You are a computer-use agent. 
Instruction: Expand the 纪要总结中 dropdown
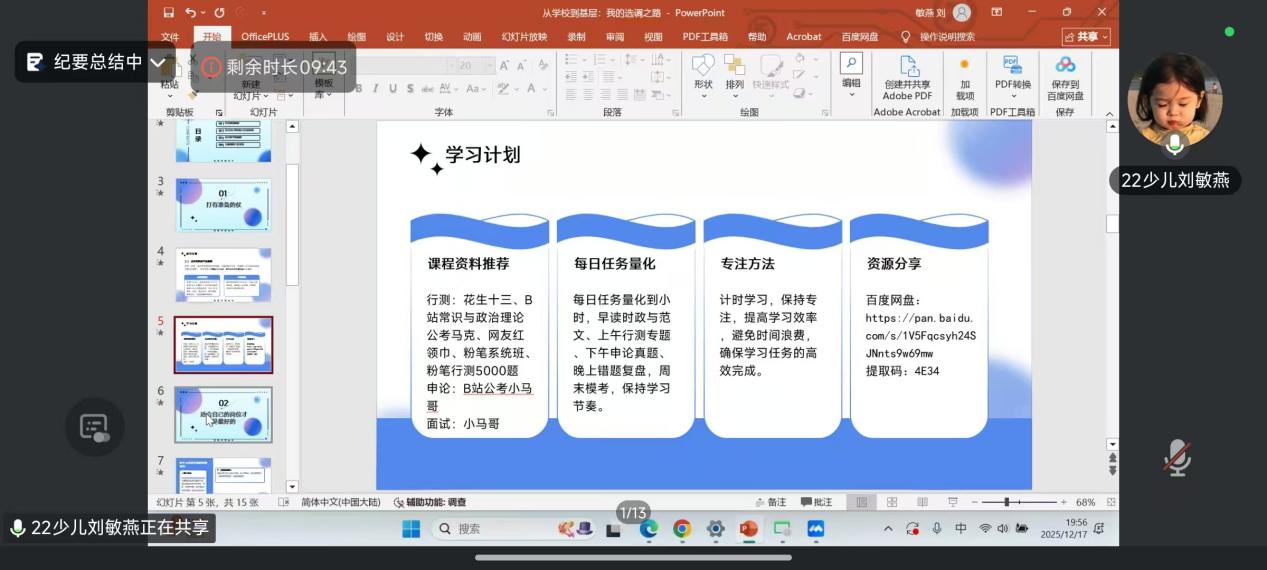point(158,62)
